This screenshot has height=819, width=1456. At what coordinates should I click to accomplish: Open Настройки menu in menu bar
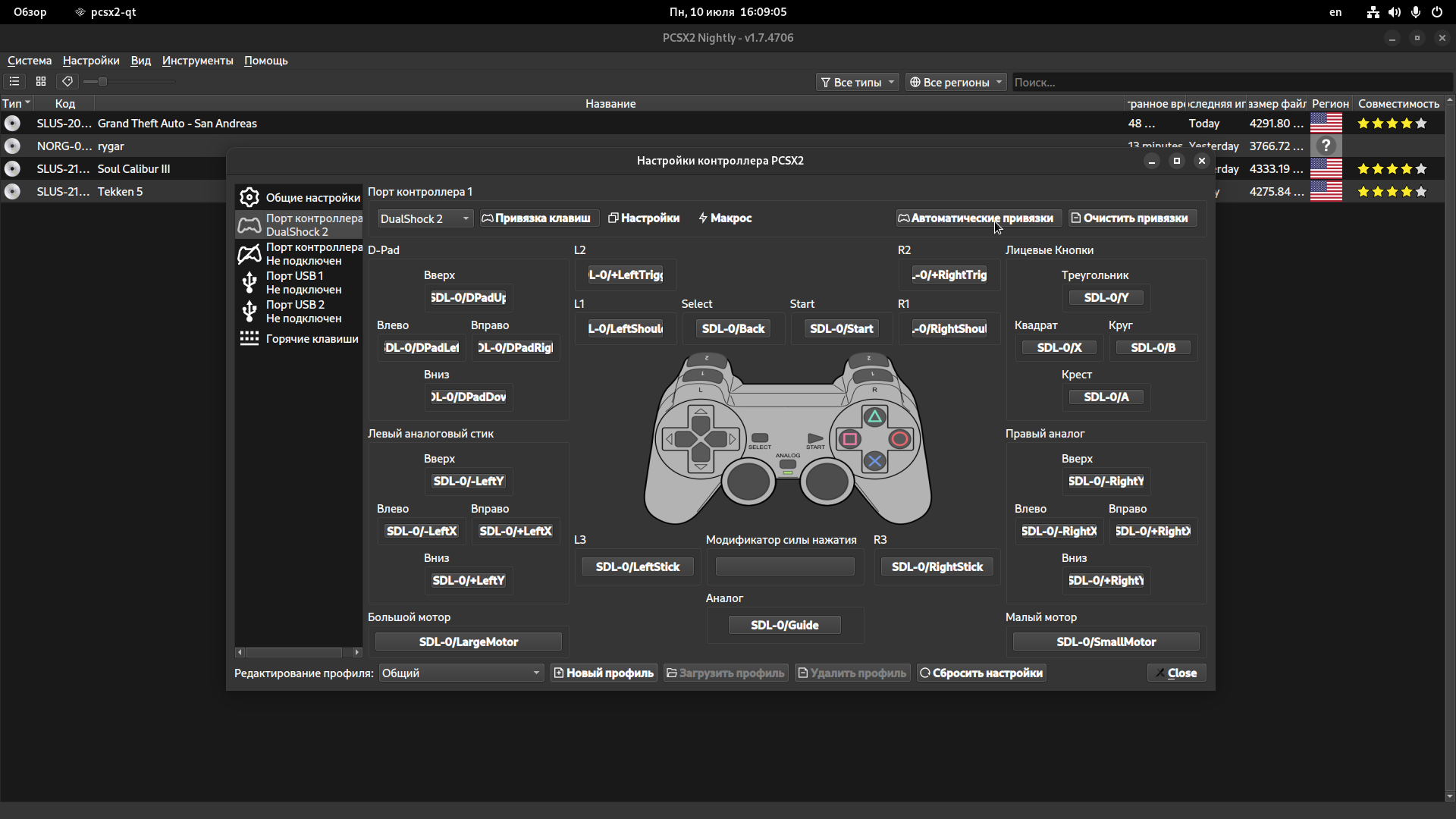pyautogui.click(x=91, y=61)
